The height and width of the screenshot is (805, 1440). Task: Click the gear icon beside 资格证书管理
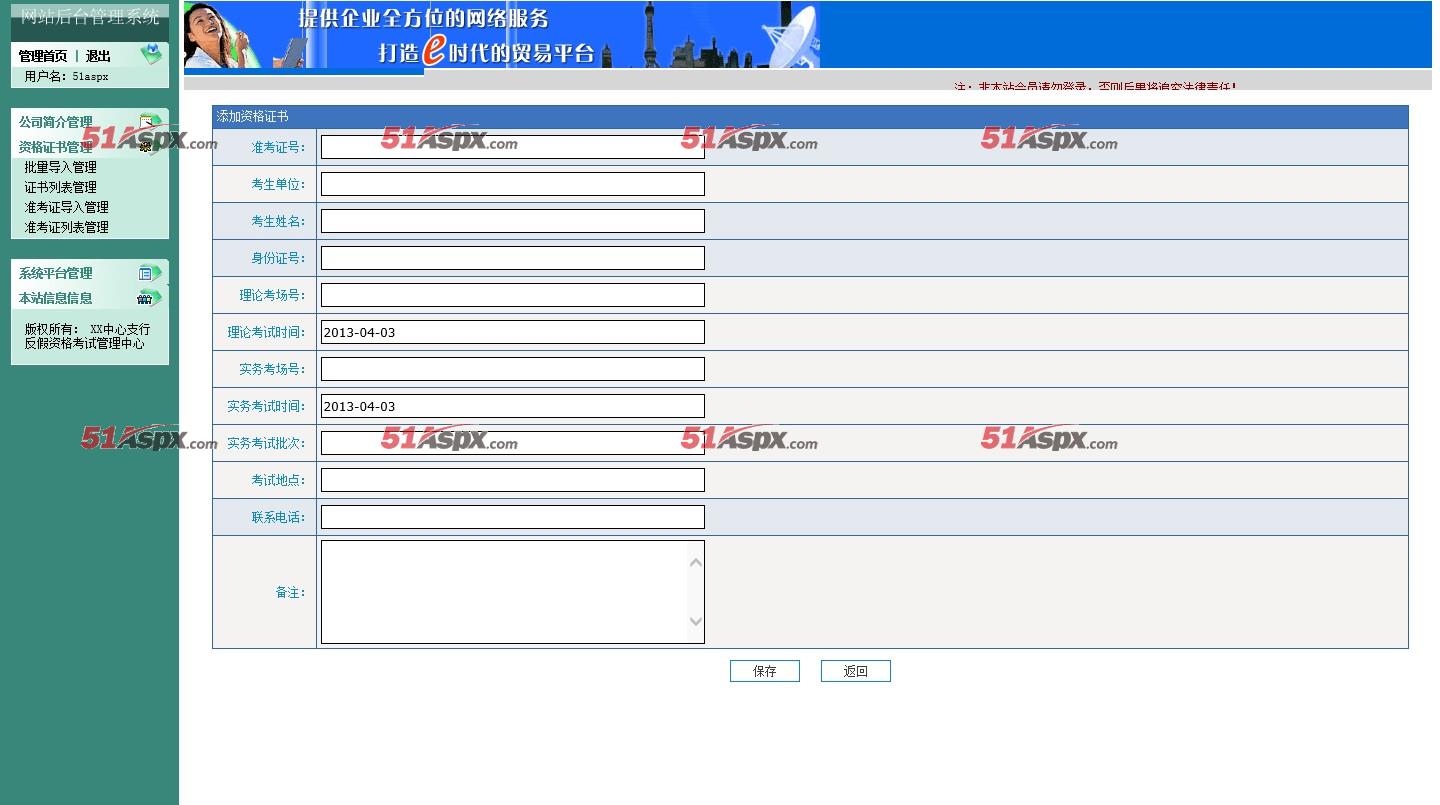click(147, 147)
